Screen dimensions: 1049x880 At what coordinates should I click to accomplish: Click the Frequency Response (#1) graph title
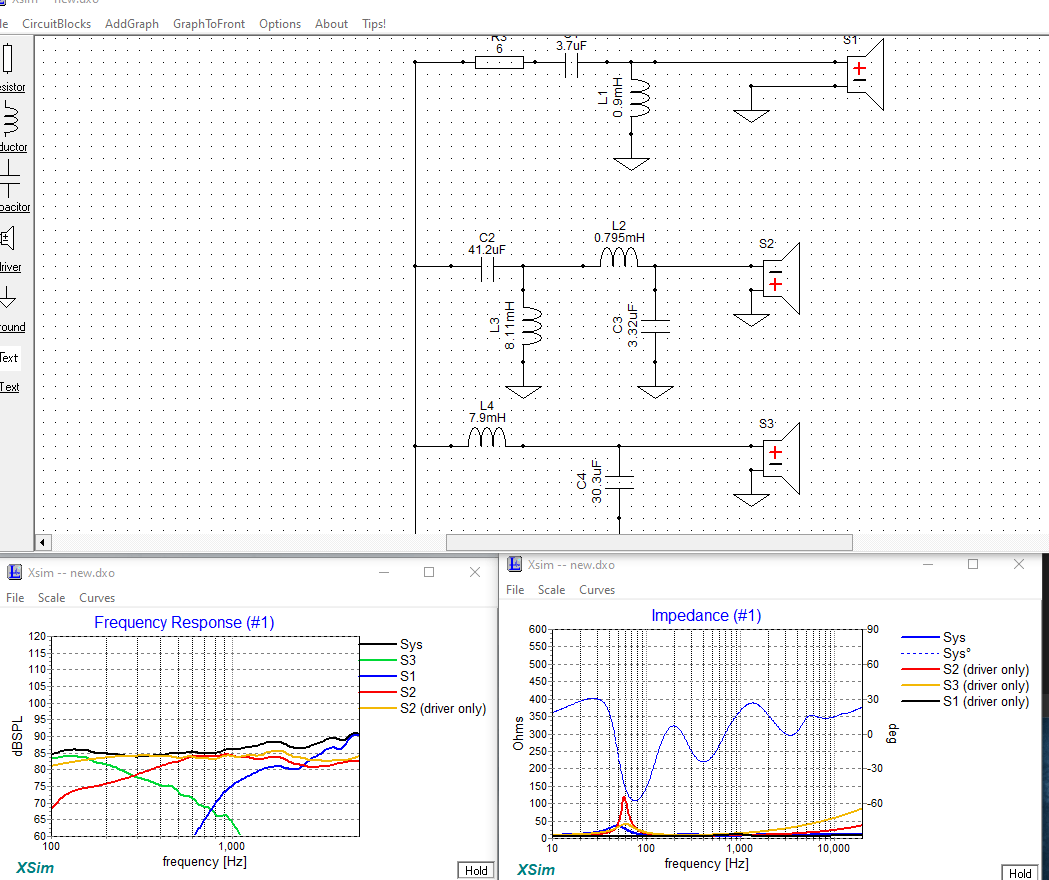click(184, 622)
